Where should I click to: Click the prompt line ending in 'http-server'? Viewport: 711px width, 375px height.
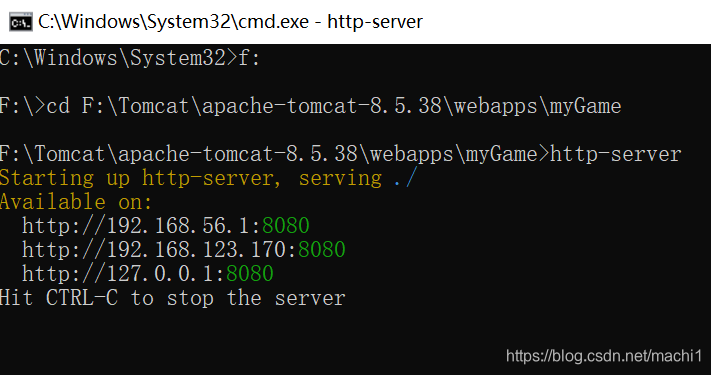341,154
